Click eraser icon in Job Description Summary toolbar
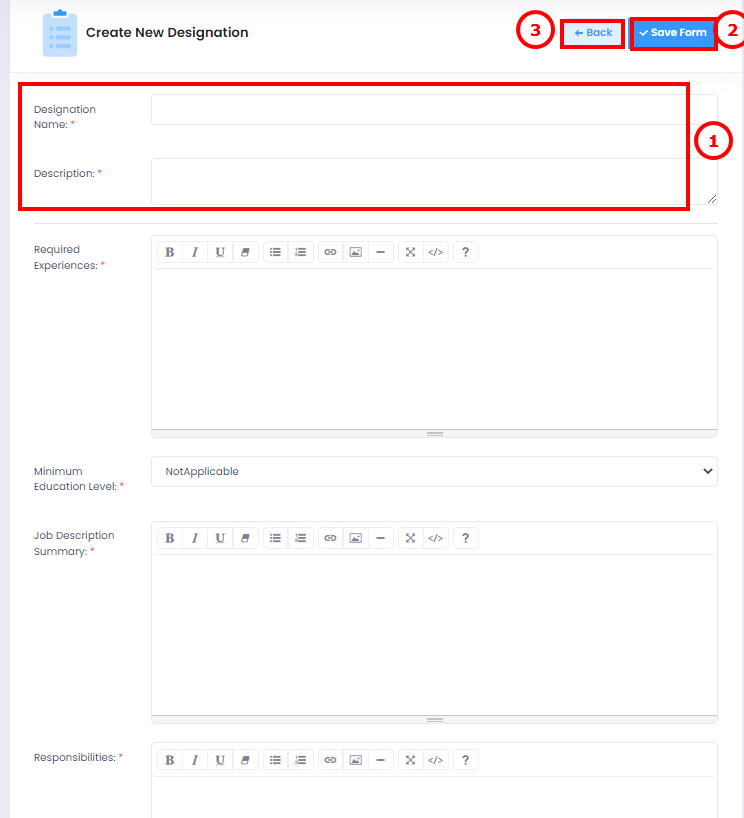The width and height of the screenshot is (744, 818). pos(245,538)
